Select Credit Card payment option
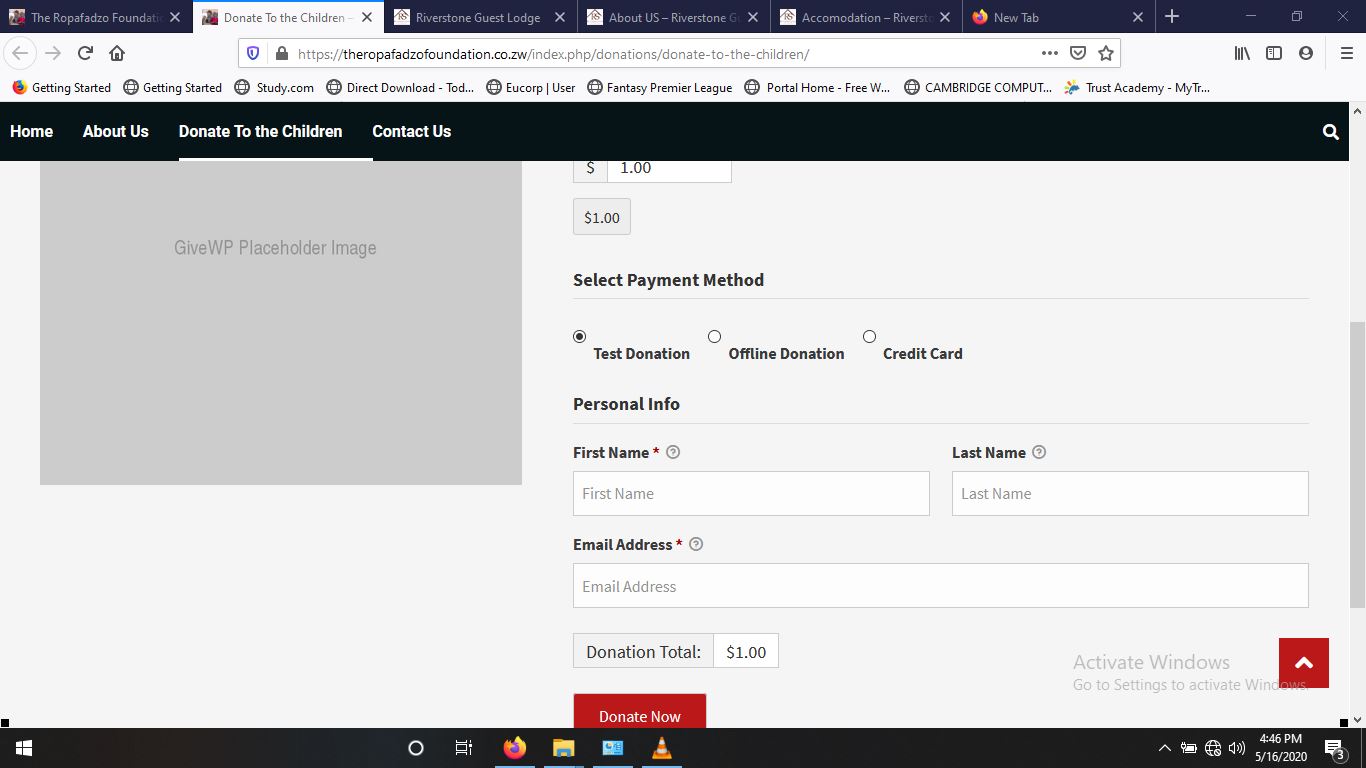Image resolution: width=1366 pixels, height=768 pixels. coord(869,337)
